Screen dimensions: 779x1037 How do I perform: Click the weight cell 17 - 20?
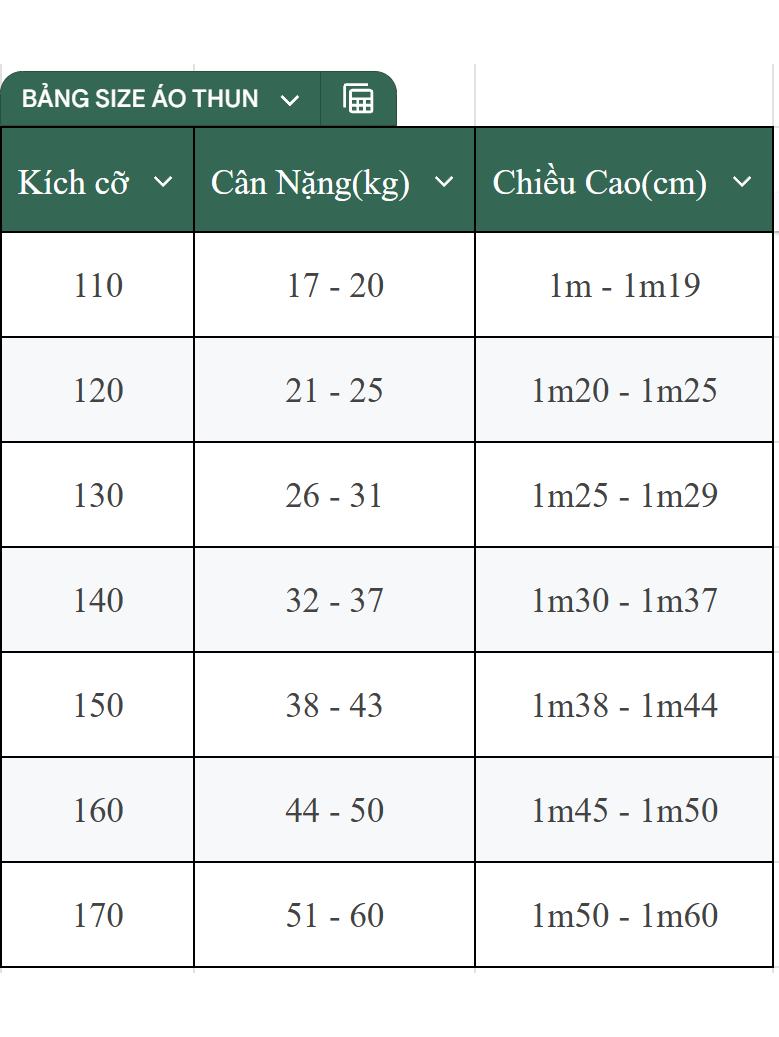click(335, 286)
